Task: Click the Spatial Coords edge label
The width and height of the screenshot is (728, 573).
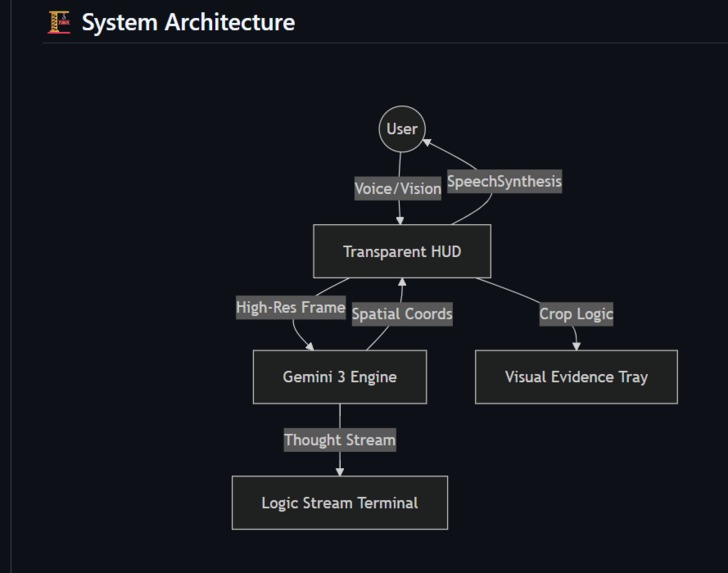Action: pyautogui.click(x=402, y=314)
